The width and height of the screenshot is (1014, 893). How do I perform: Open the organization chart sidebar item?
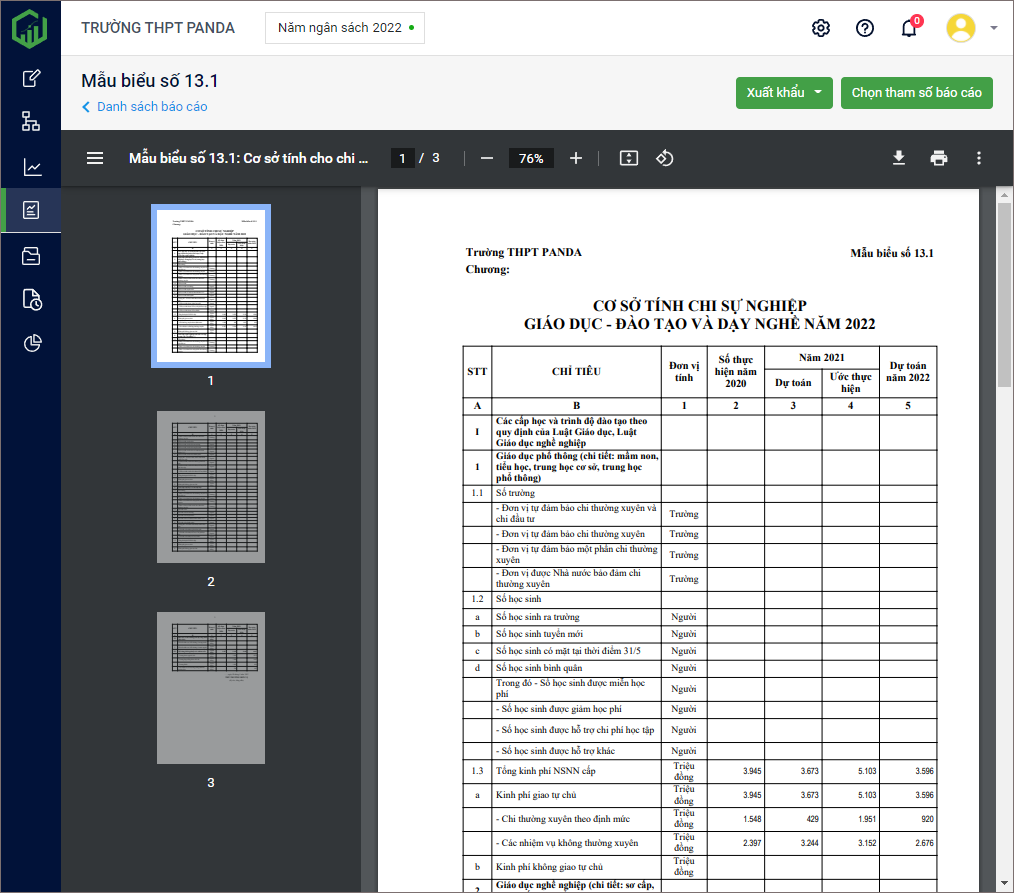point(31,122)
